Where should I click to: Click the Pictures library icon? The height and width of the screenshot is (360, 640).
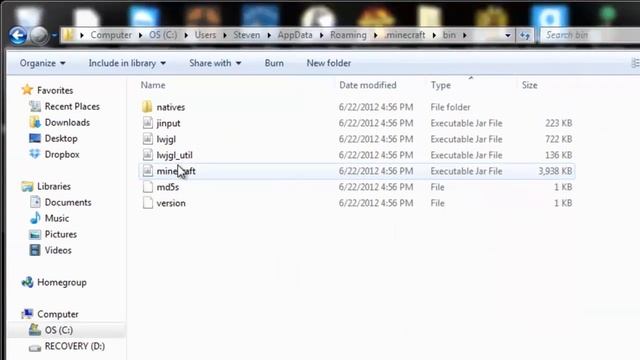[x=35, y=234]
